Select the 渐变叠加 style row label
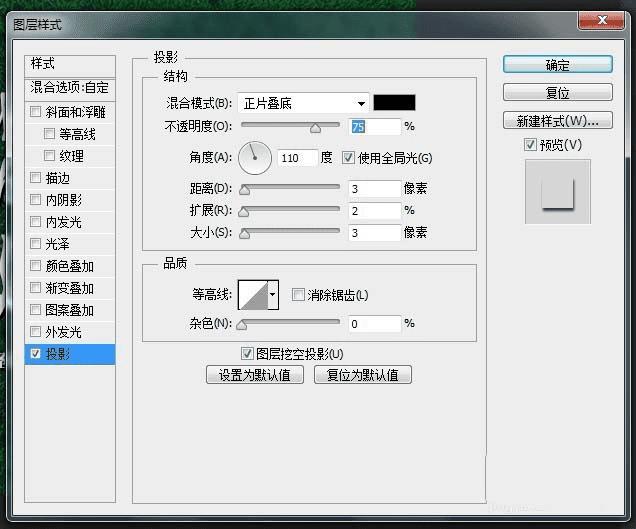This screenshot has width=636, height=529. tap(70, 288)
